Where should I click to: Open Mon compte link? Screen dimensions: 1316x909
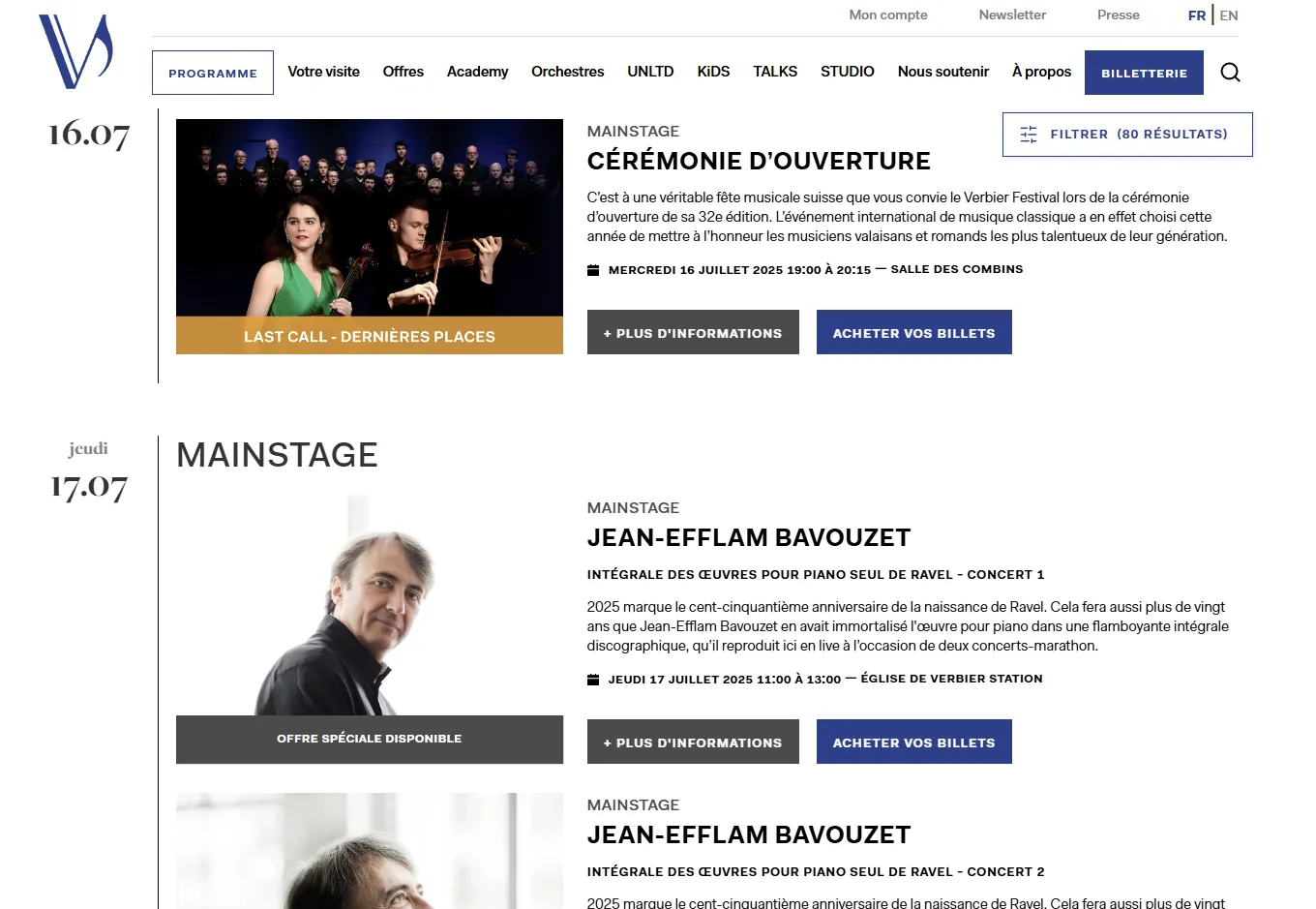tap(888, 15)
